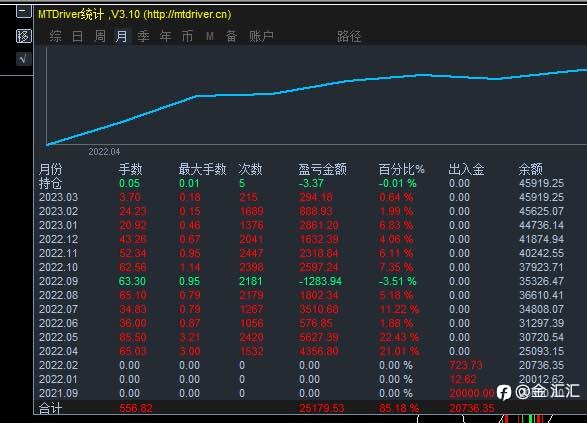587x423 pixels.
Task: Click the 41874.94 balance value
Action: point(541,239)
